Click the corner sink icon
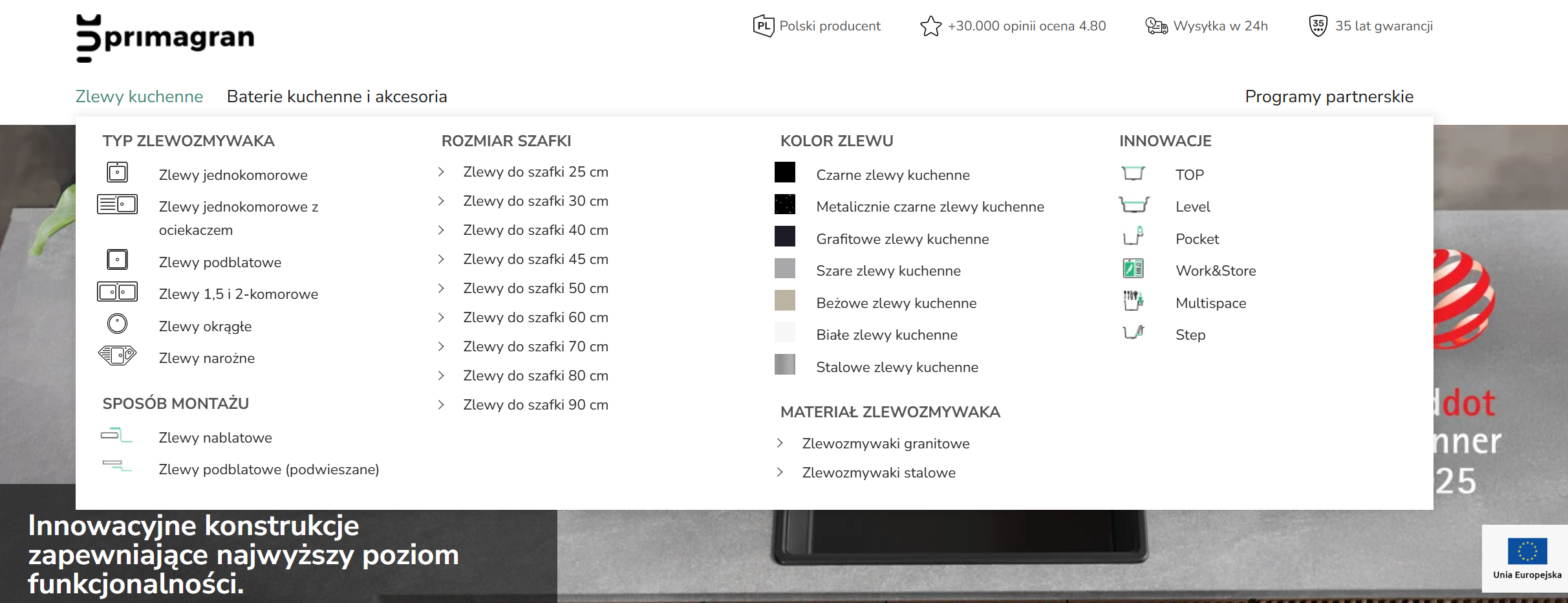This screenshot has width=1568, height=603. (117, 355)
